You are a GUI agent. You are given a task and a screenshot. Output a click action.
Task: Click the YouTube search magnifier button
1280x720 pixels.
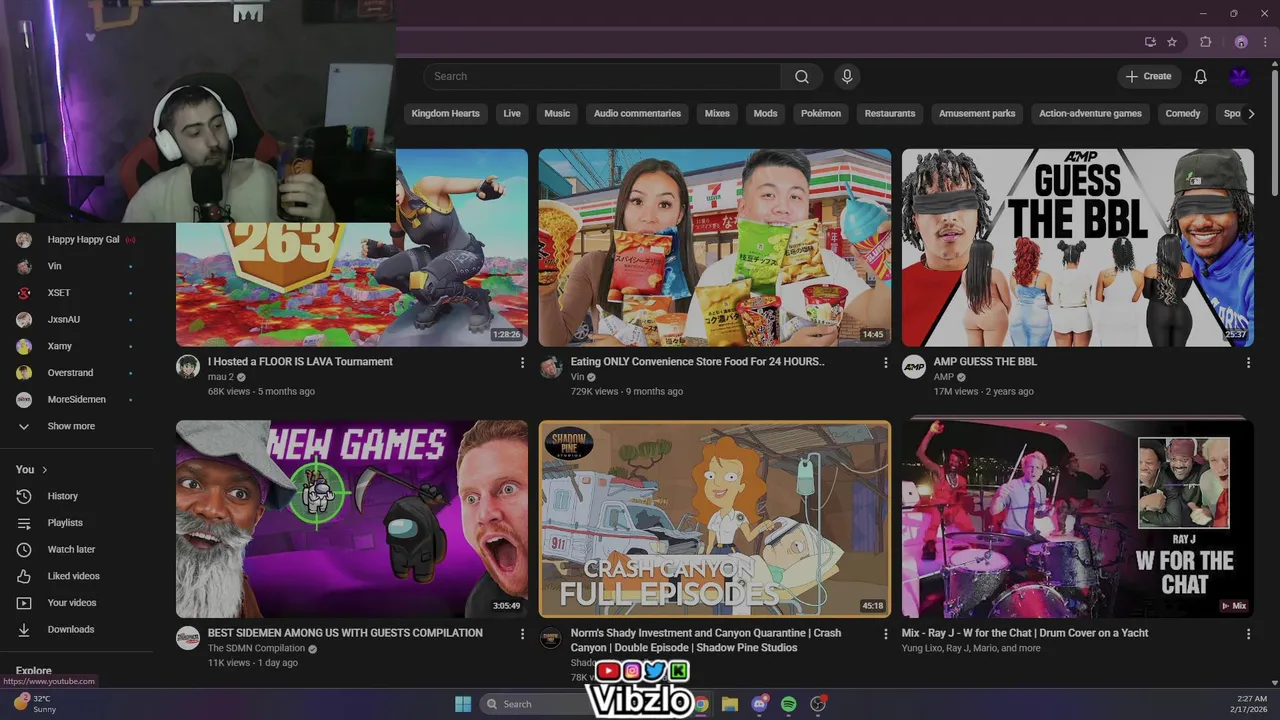[x=802, y=77]
